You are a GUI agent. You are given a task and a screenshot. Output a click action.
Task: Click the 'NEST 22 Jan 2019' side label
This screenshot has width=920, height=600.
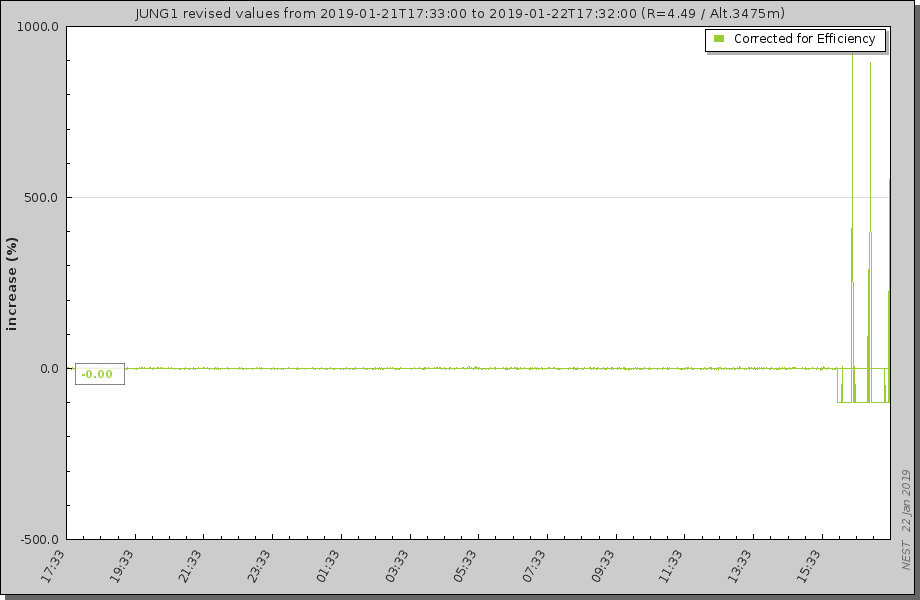907,518
